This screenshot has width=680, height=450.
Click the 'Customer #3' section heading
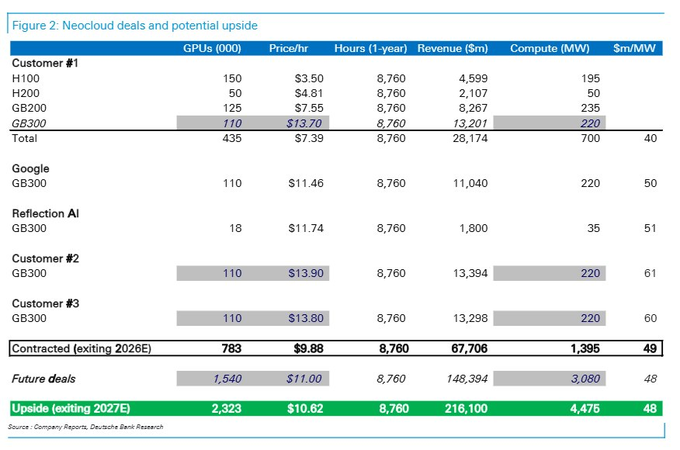(46, 304)
